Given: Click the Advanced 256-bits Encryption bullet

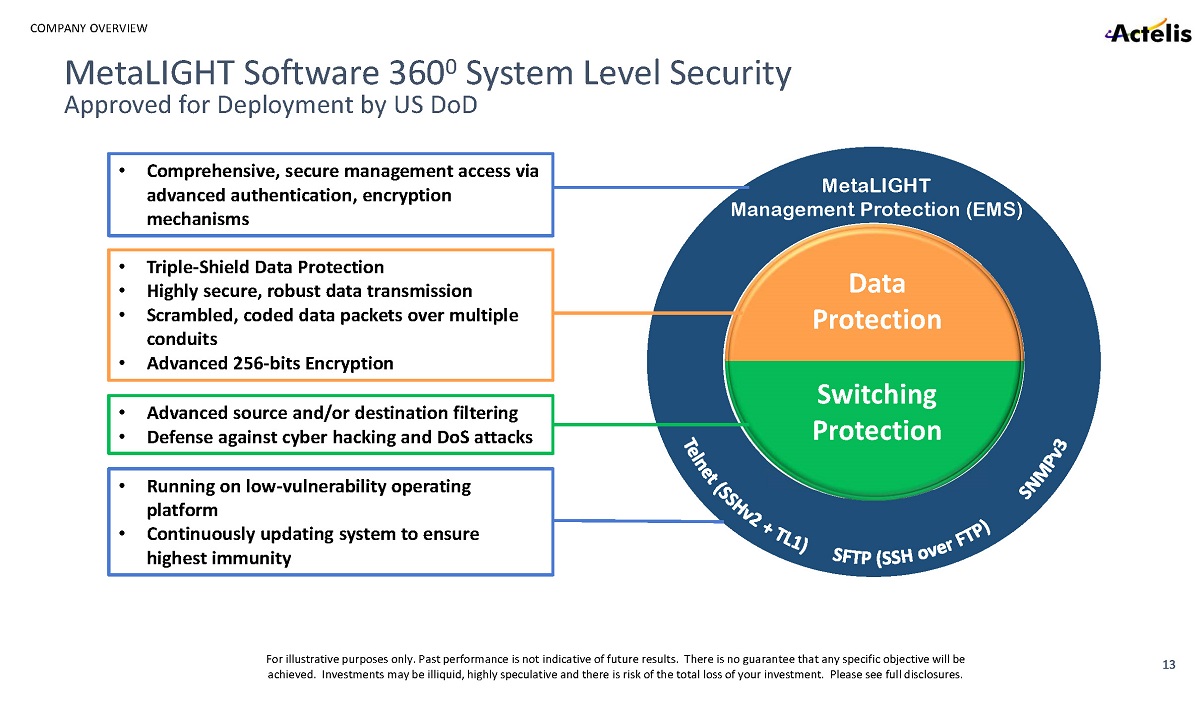Looking at the screenshot, I should coord(270,363).
